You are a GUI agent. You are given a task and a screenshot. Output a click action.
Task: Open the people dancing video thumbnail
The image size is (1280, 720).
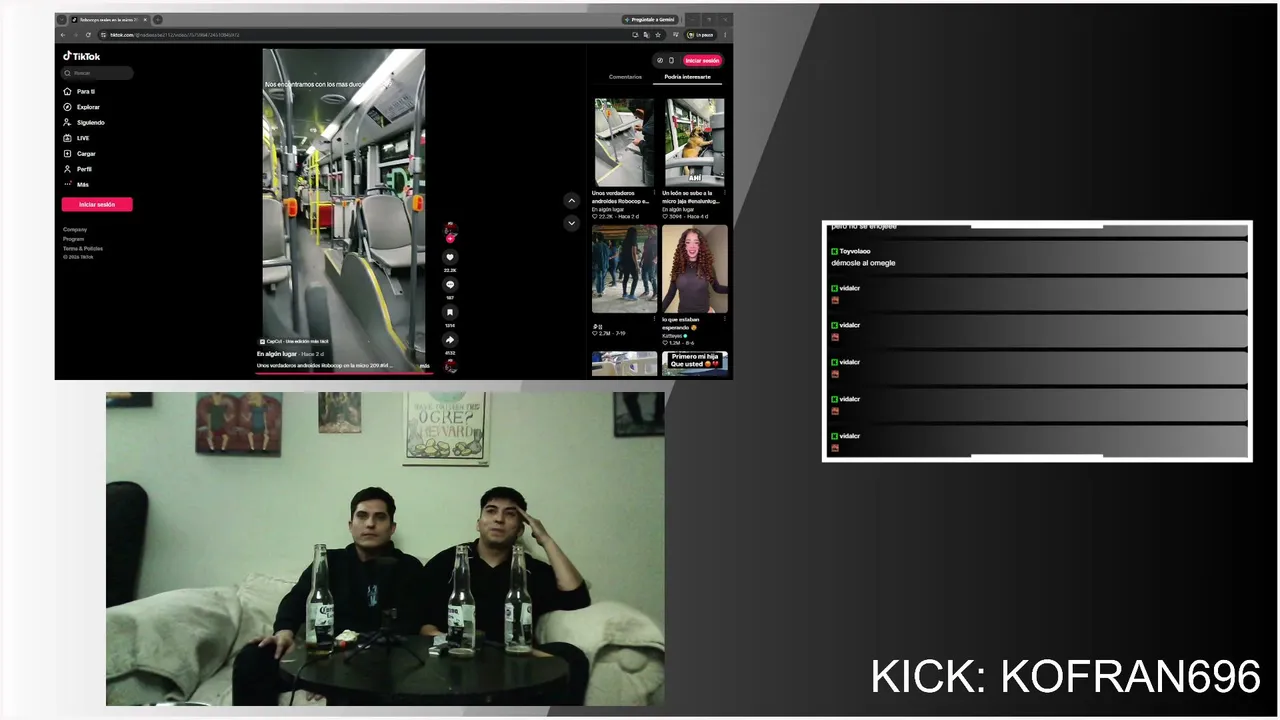[624, 269]
